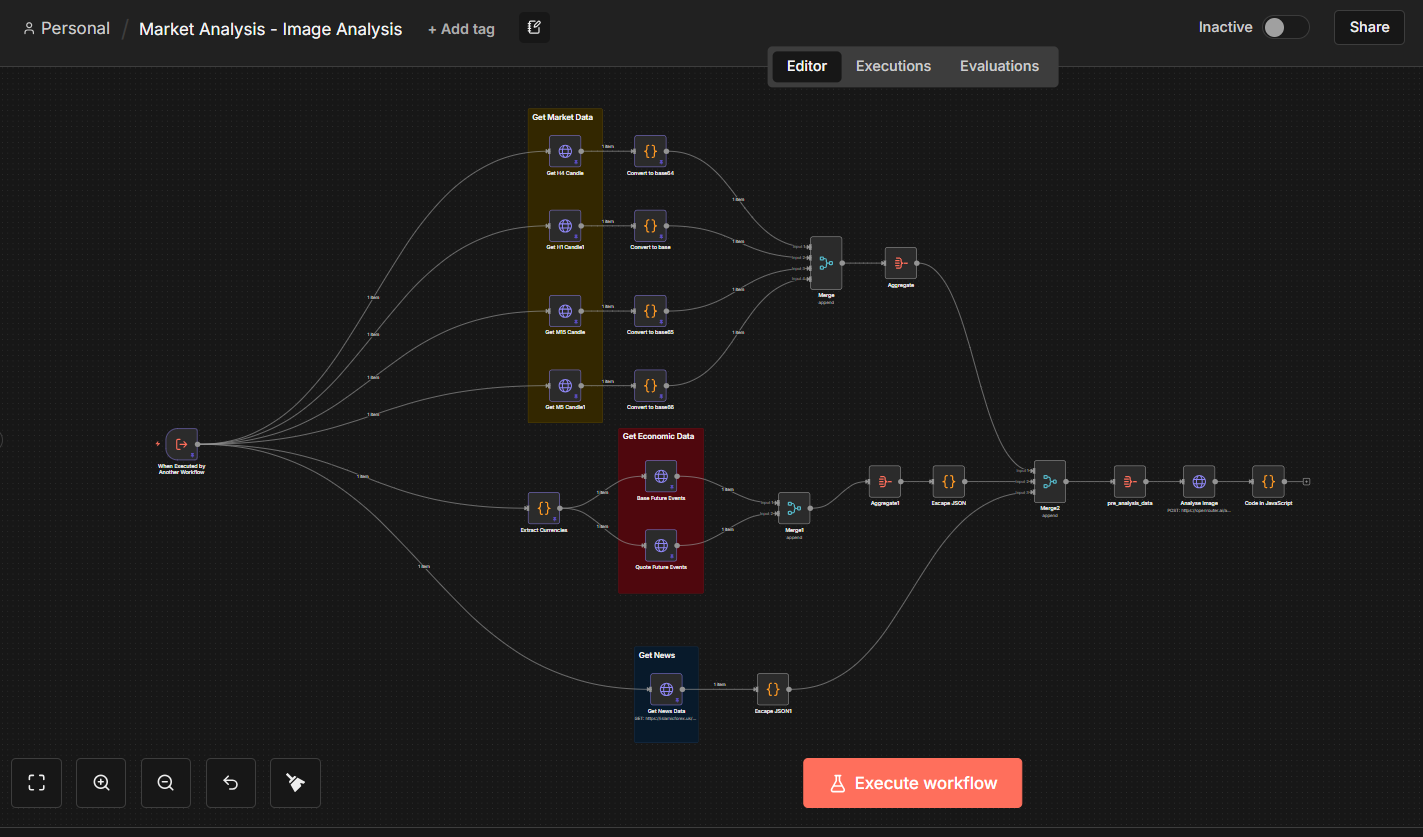This screenshot has height=837, width=1423.
Task: Zoom to fit the workflow on screen
Action: point(36,783)
